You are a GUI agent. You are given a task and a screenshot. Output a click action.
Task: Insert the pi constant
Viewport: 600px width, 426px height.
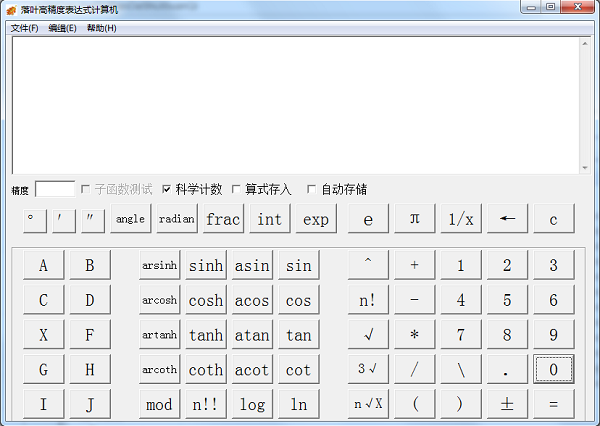(x=414, y=219)
